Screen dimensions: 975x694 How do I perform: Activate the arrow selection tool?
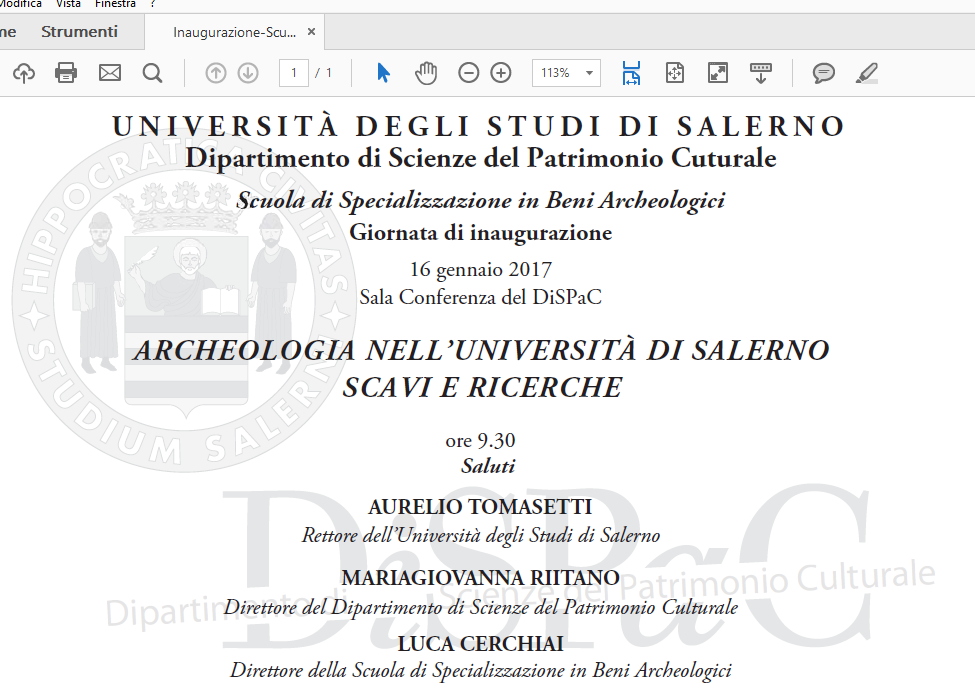coord(383,73)
